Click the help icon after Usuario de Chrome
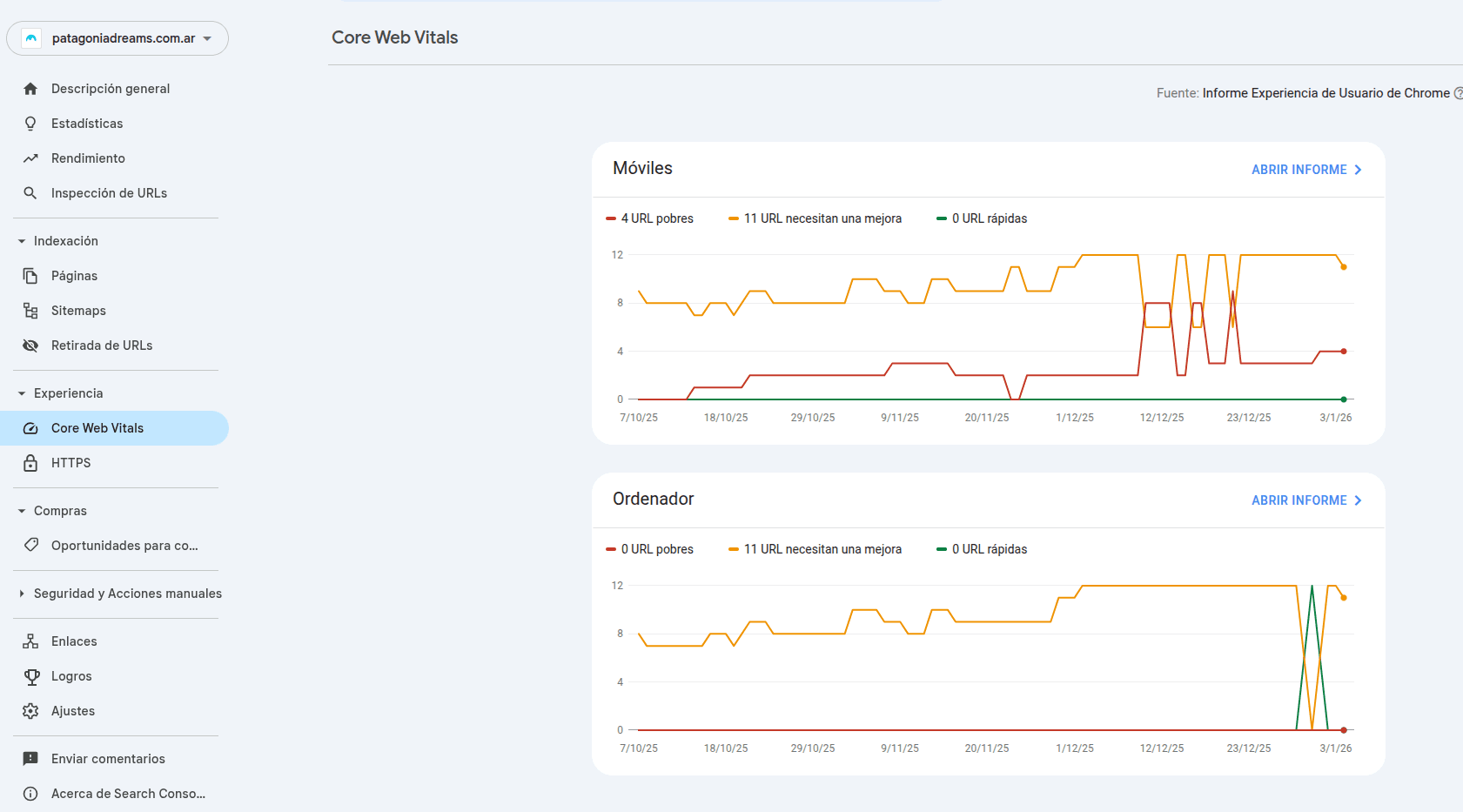Image resolution: width=1463 pixels, height=812 pixels. (1459, 93)
